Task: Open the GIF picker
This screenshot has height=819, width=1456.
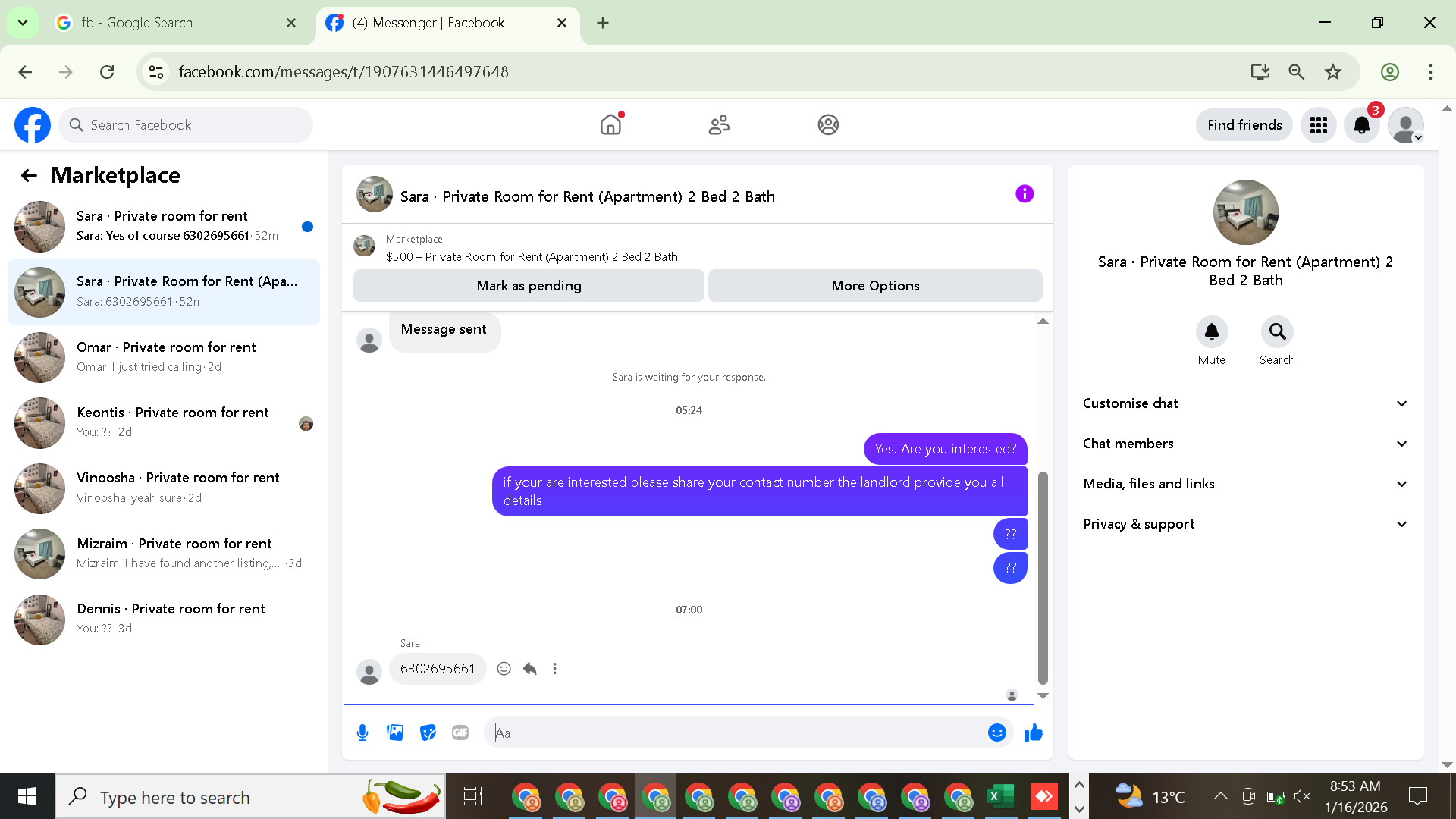Action: tap(460, 733)
